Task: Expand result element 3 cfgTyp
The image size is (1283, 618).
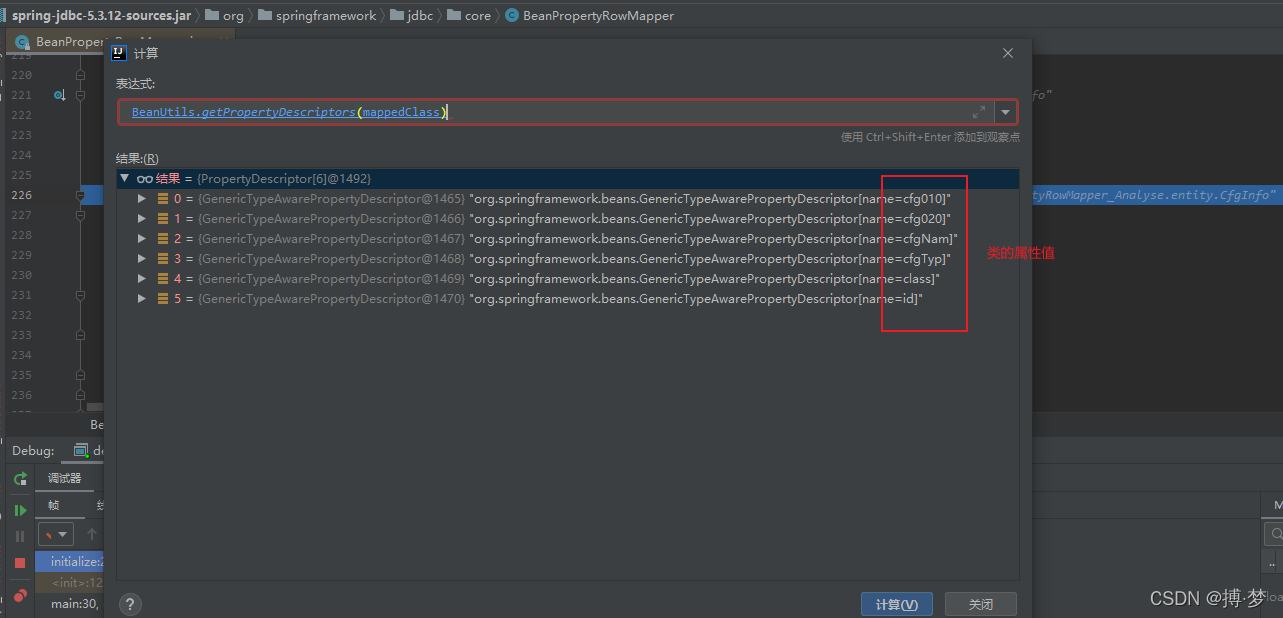Action: [x=142, y=259]
